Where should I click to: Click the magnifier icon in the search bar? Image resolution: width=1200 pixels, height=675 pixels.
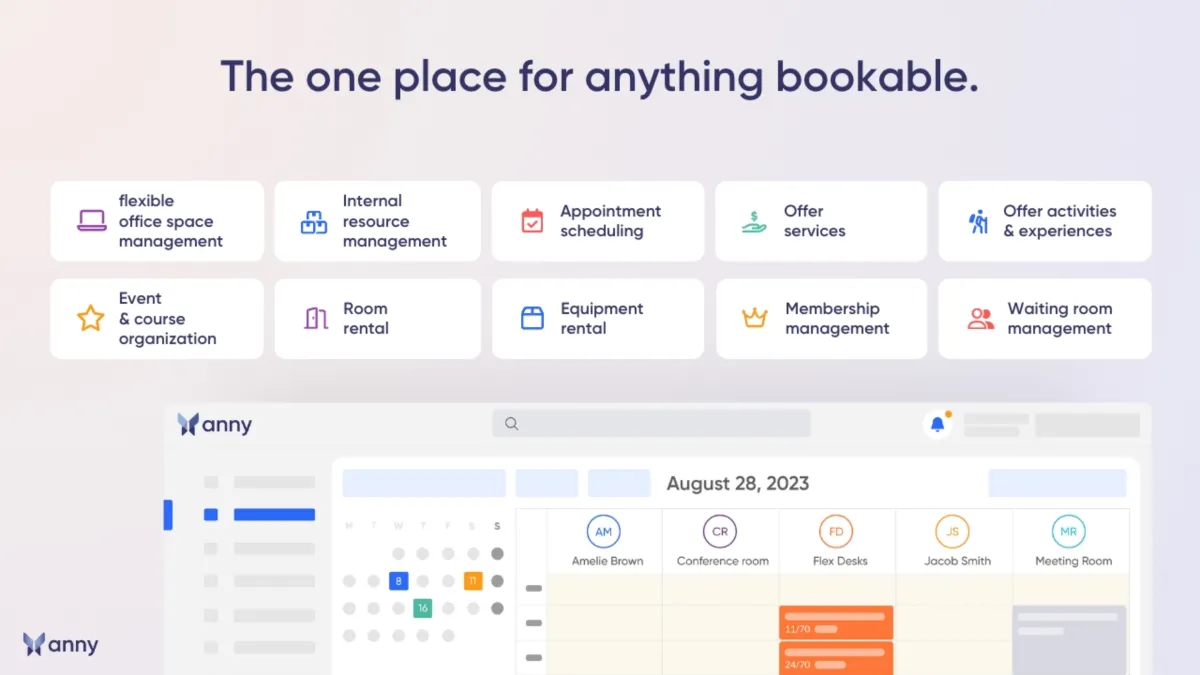511,424
